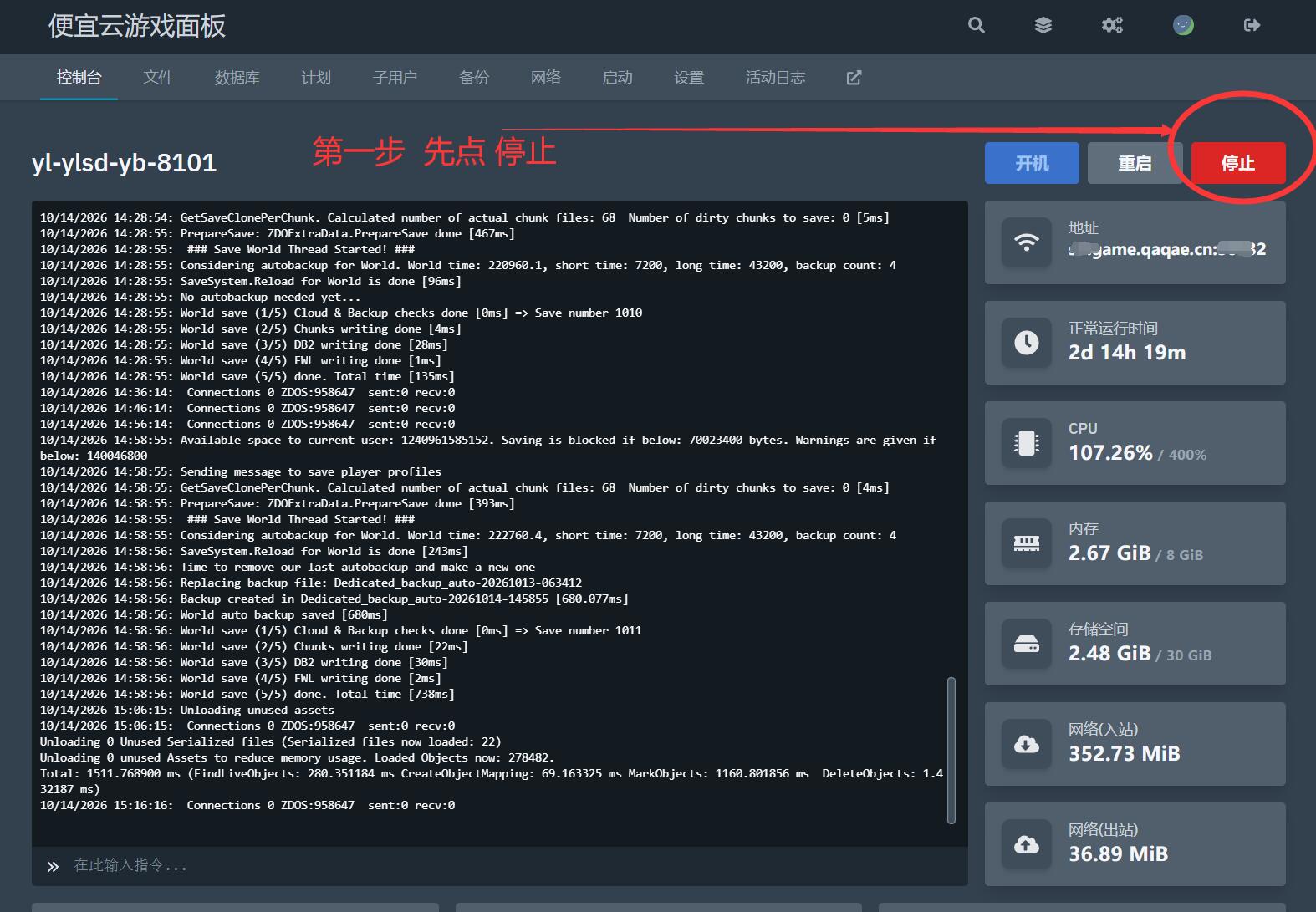Open the 活动日志 tab
The height and width of the screenshot is (912, 1316).
[775, 78]
